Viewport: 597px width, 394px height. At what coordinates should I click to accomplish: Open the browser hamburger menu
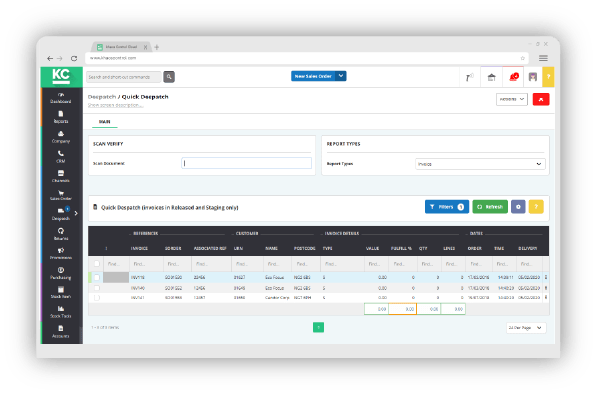tap(543, 58)
